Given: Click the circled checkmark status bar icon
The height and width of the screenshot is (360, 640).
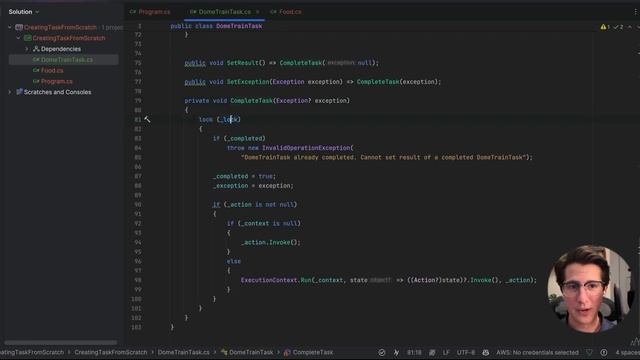Looking at the screenshot, I should [382, 352].
